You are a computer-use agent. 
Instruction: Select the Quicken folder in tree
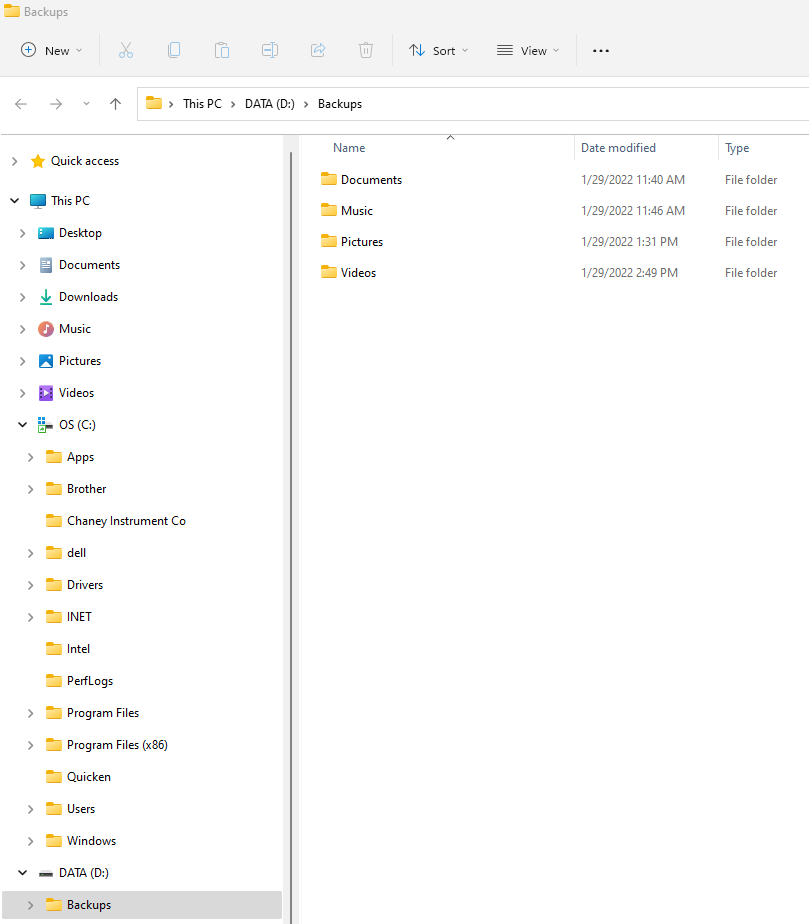click(88, 777)
